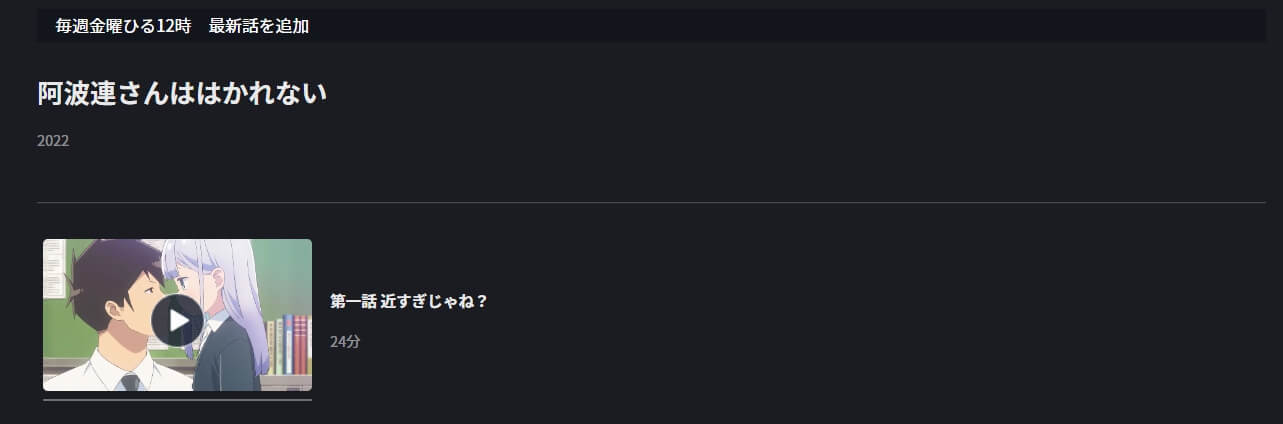Play episode one using the circular play icon

(x=177, y=320)
